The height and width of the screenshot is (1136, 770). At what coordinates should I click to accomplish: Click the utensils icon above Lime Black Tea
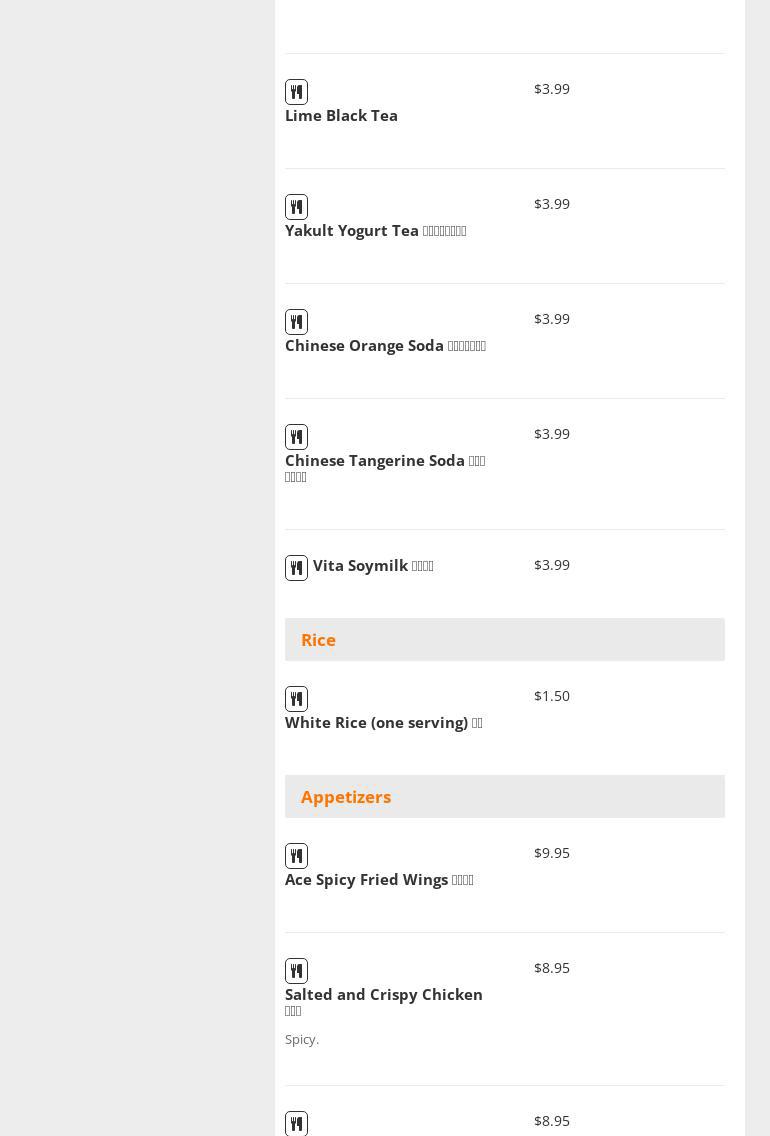pyautogui.click(x=296, y=92)
